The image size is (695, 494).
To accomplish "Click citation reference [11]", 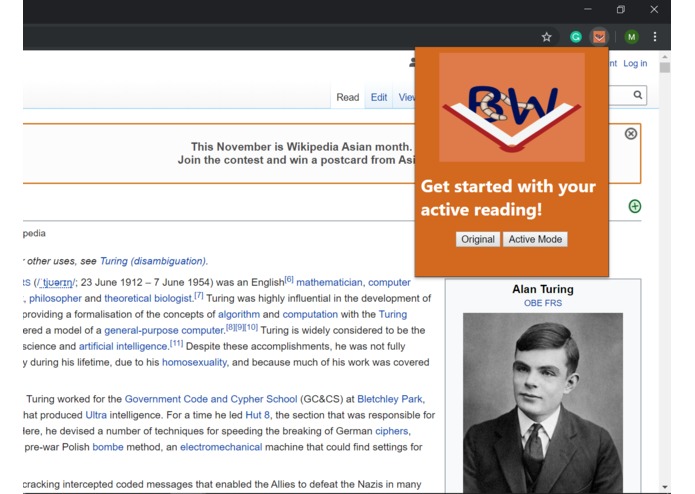I will [176, 343].
